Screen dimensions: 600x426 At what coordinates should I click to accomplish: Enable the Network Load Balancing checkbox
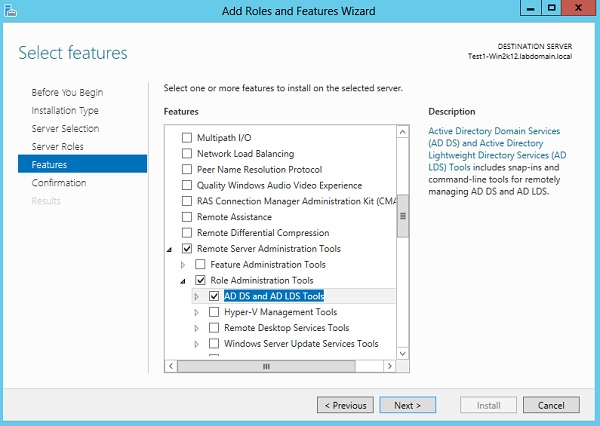click(x=186, y=154)
